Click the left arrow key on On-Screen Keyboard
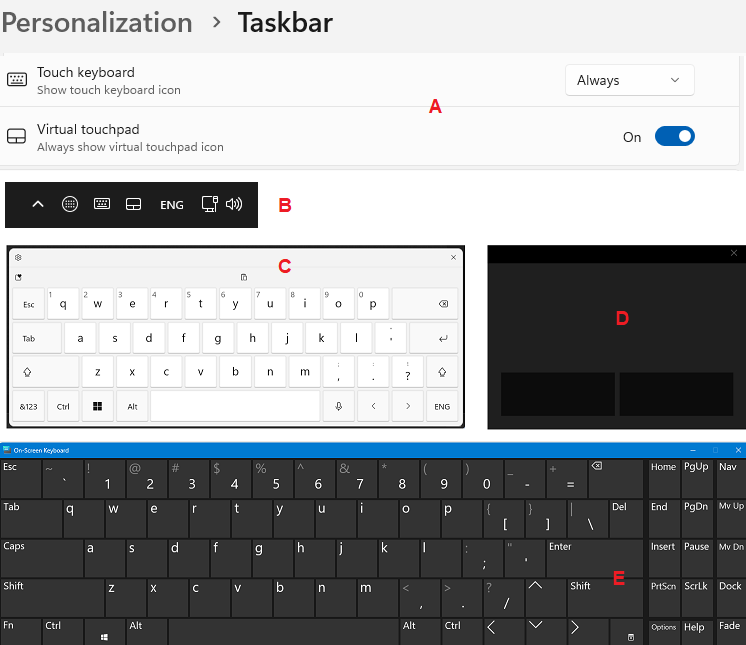746x645 pixels. [x=504, y=632]
